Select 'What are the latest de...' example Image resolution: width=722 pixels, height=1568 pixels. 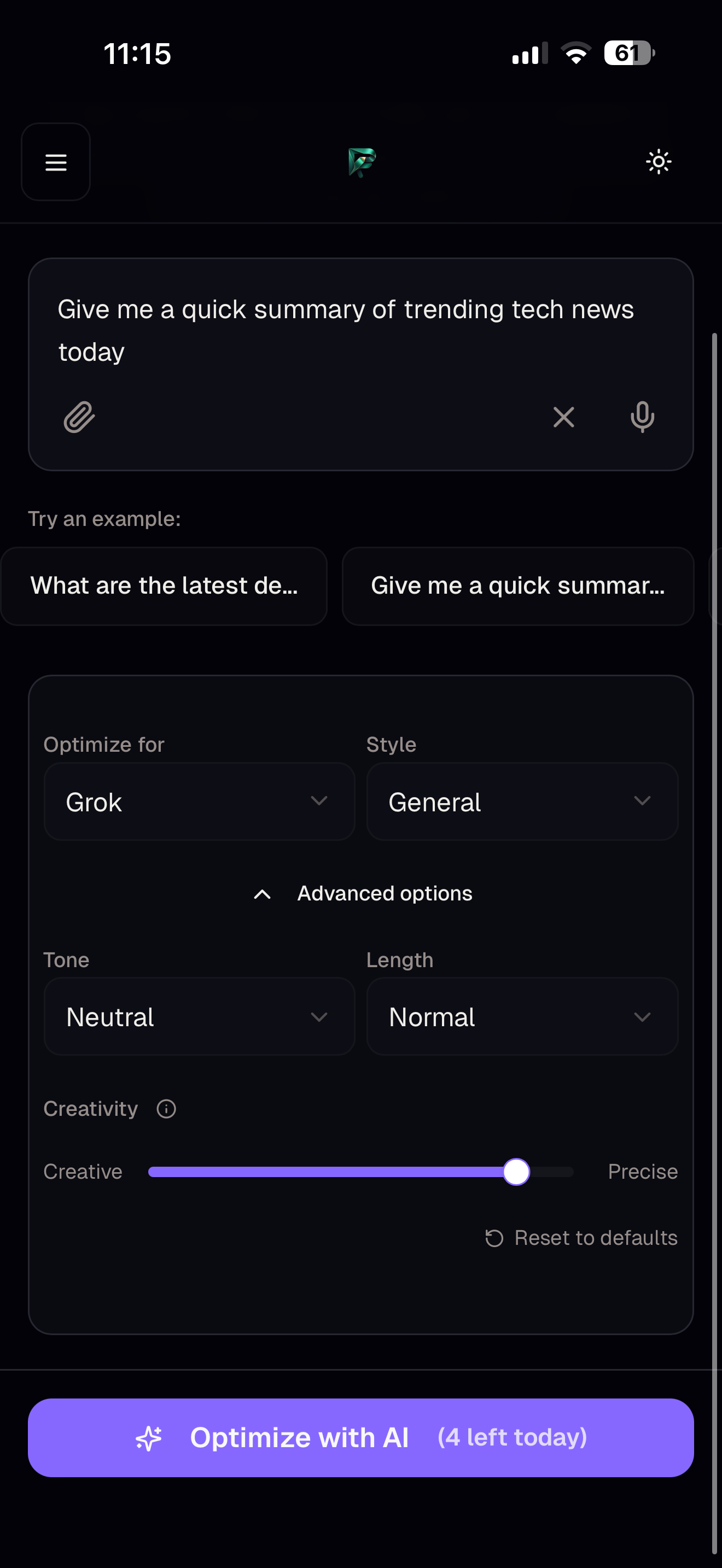click(x=165, y=586)
